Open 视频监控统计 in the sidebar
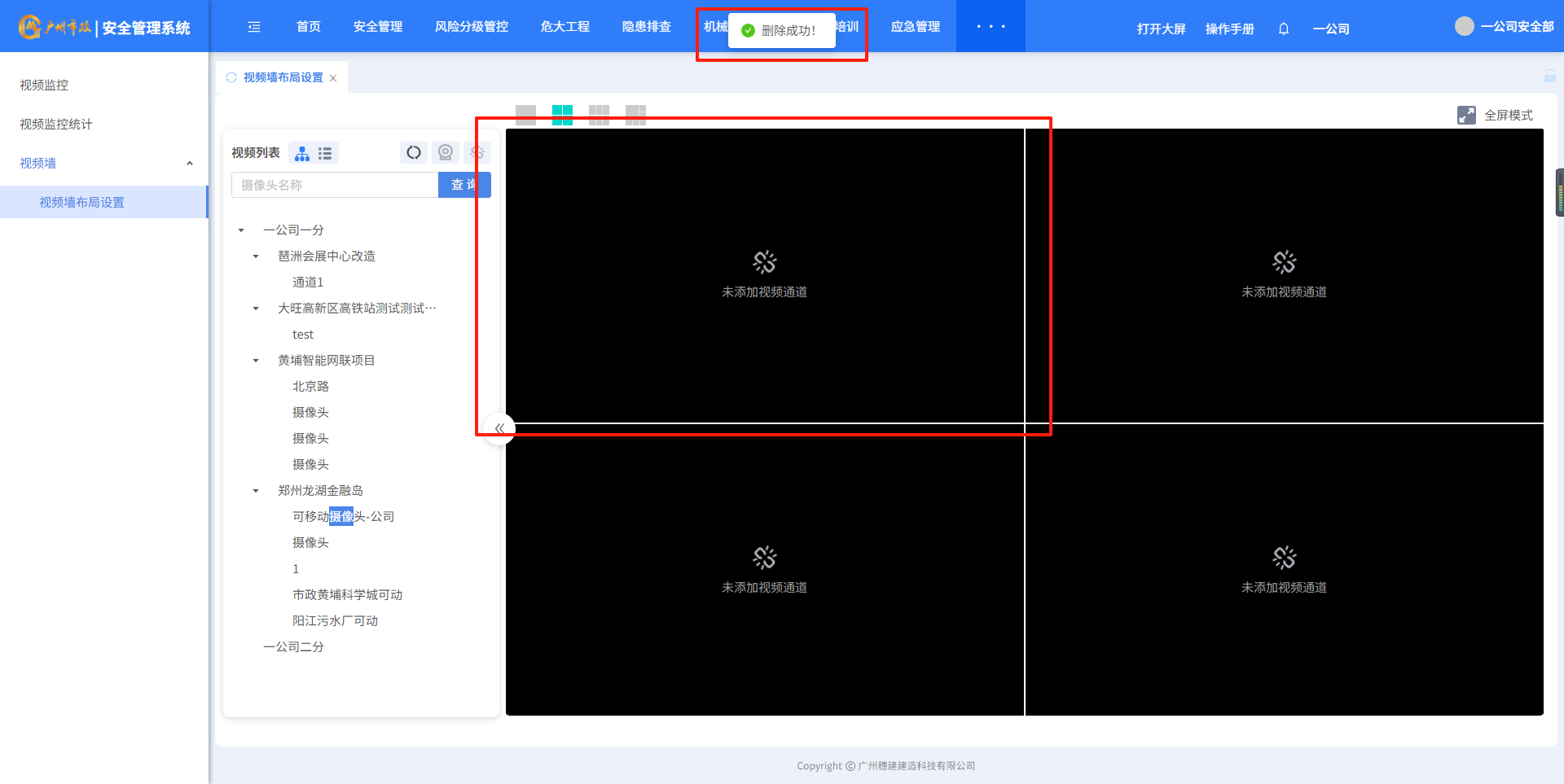This screenshot has width=1564, height=784. coord(56,124)
